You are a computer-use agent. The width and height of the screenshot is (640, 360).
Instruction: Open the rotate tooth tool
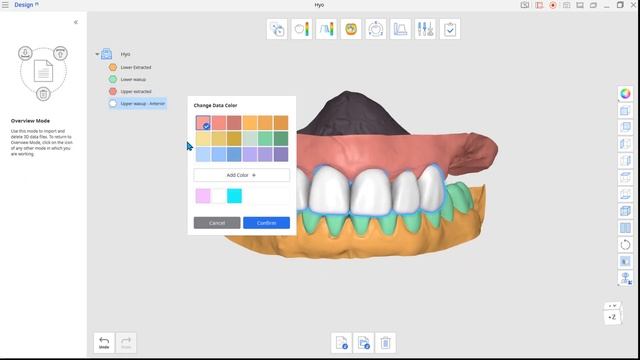point(376,29)
